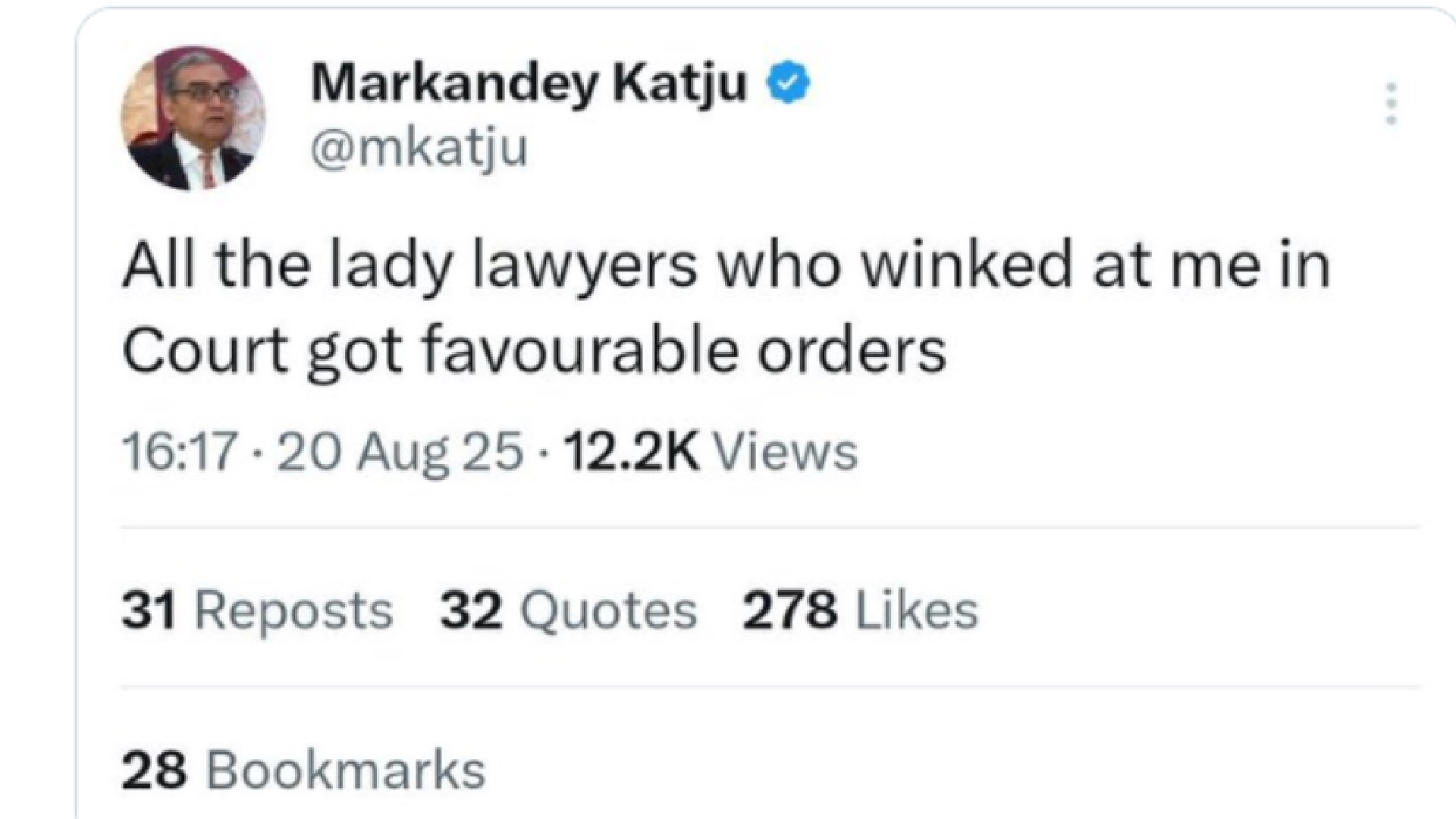
Task: Open Markandey Katju's profile picture
Action: coord(193,118)
